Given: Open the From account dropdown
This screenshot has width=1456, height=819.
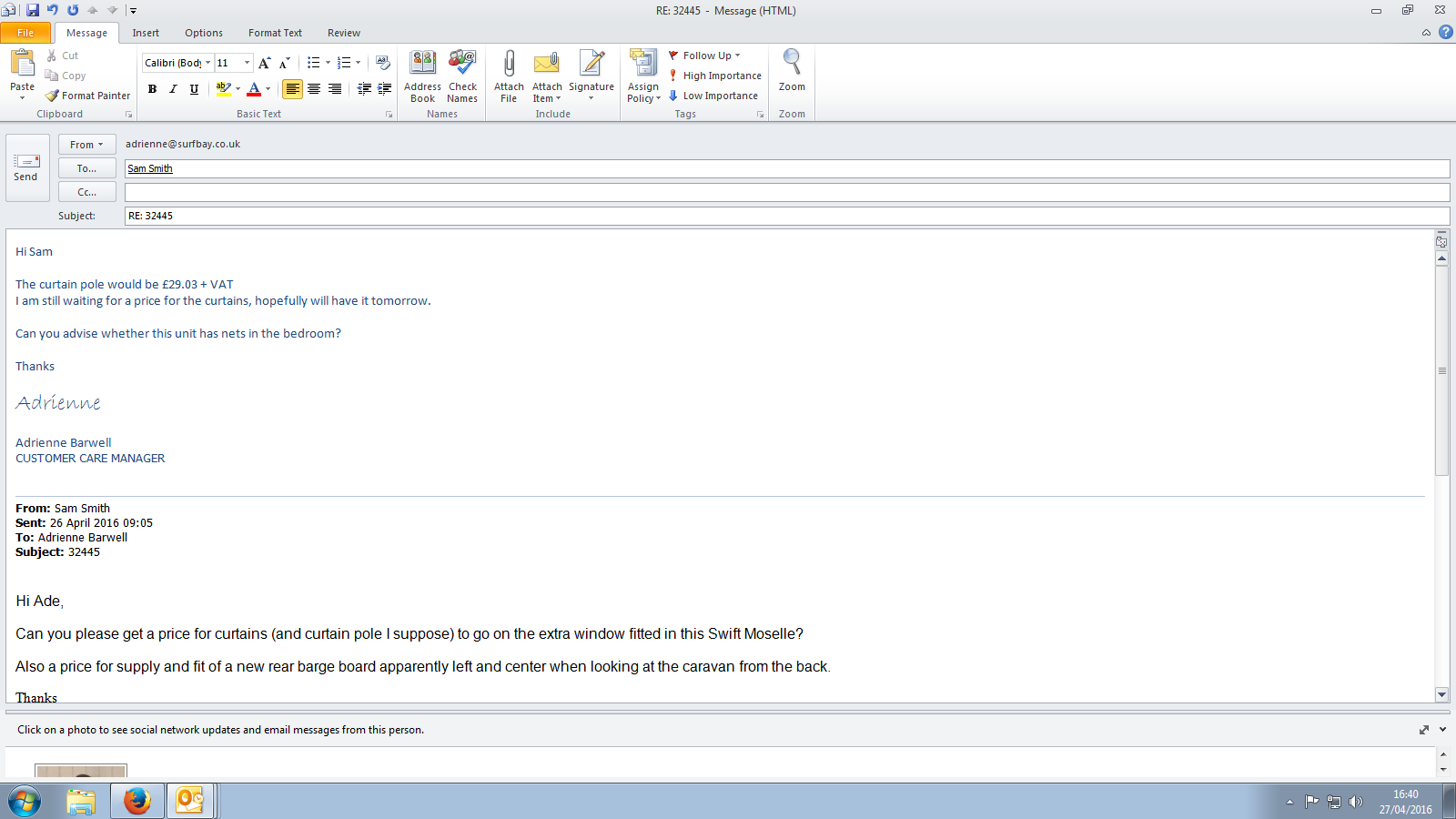Looking at the screenshot, I should pos(87,145).
